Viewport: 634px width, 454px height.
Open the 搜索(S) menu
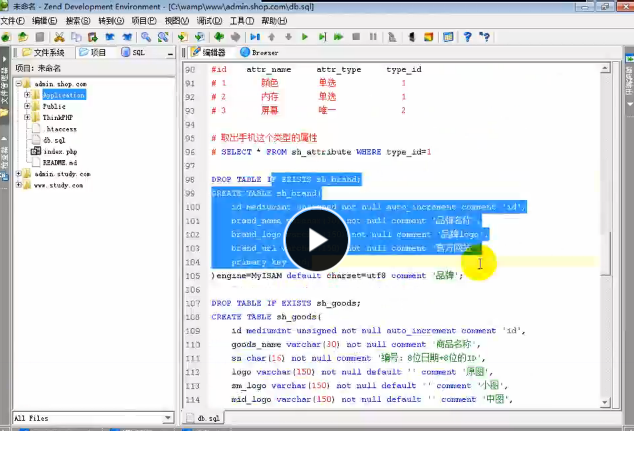point(78,21)
